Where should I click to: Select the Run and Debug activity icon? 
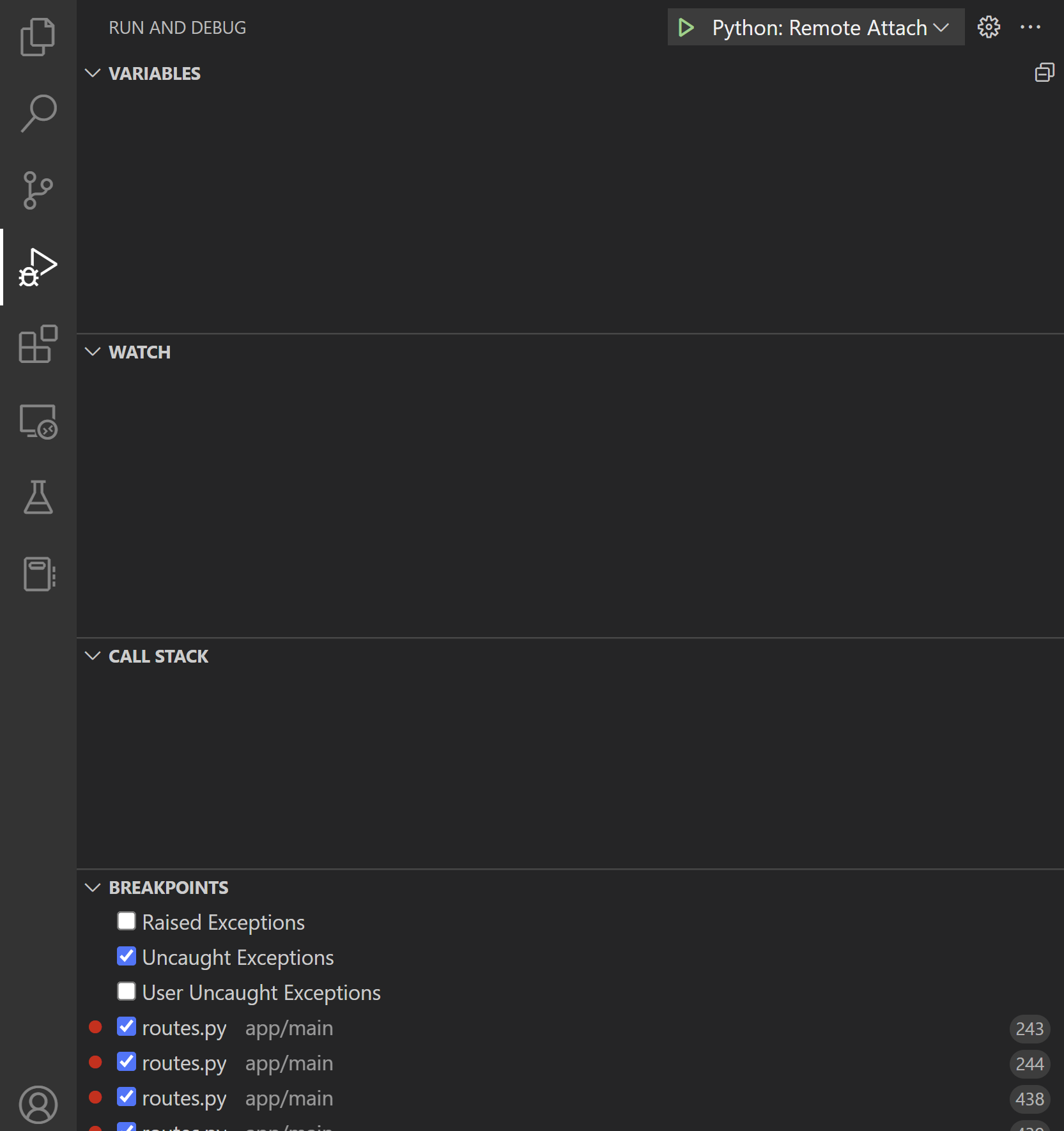tap(38, 267)
